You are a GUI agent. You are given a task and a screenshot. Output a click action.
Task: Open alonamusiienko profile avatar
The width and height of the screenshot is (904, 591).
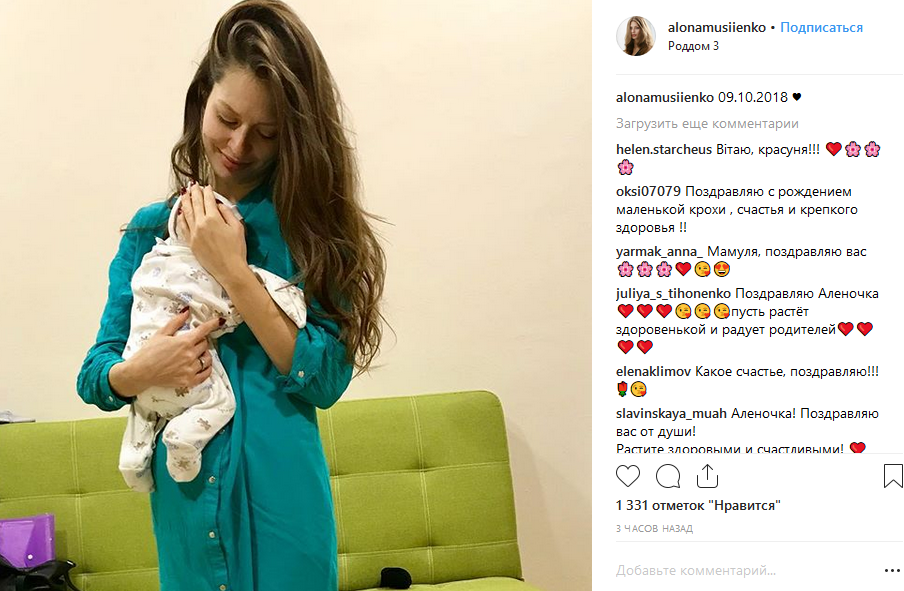click(x=636, y=36)
